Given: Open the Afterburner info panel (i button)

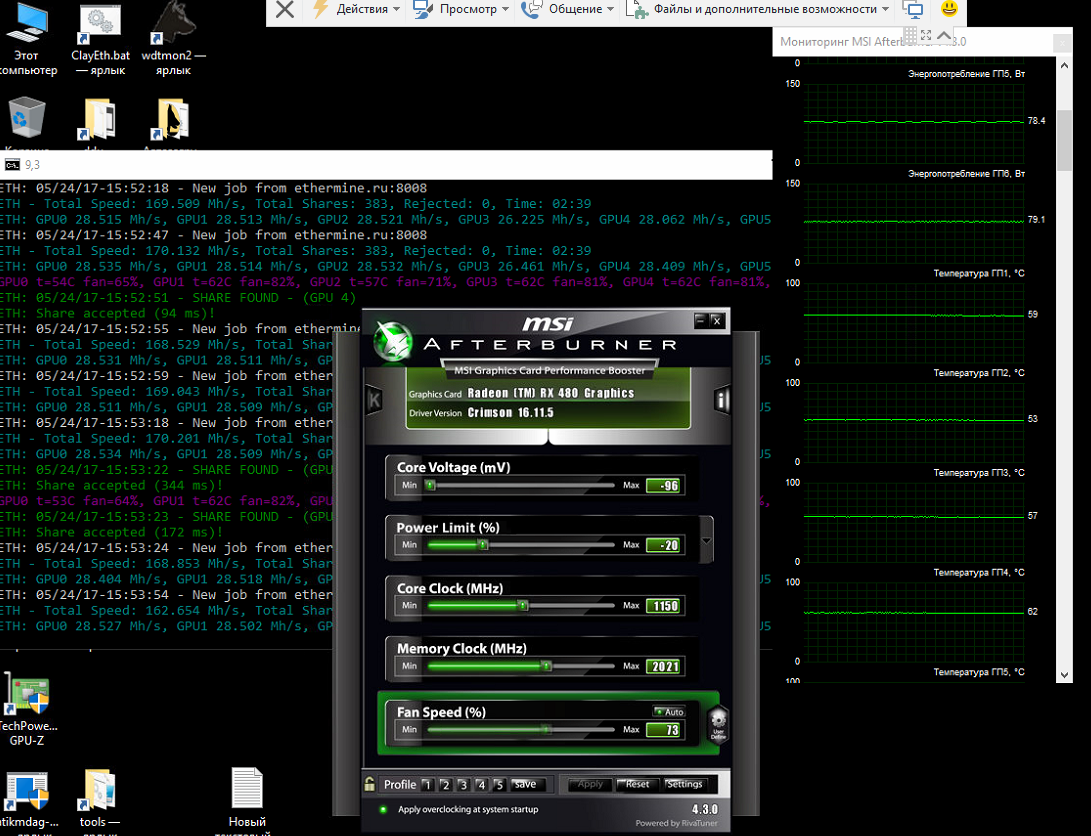Looking at the screenshot, I should (x=722, y=401).
